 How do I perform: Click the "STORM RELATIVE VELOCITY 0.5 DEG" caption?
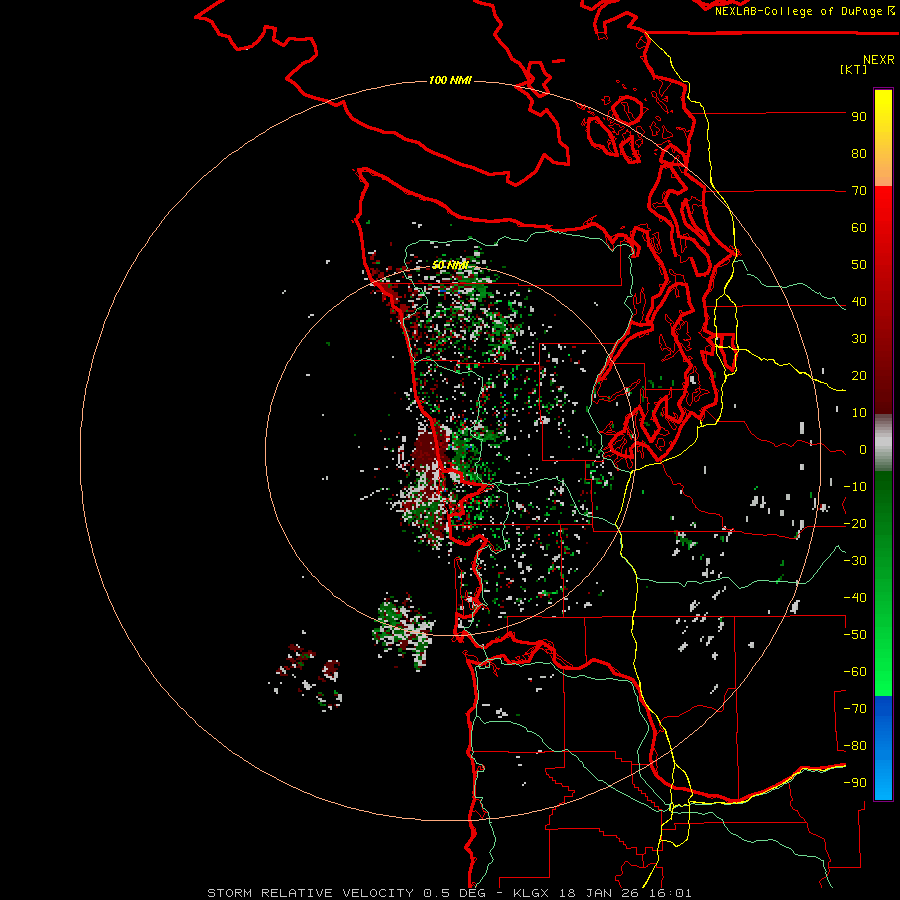pyautogui.click(x=346, y=893)
